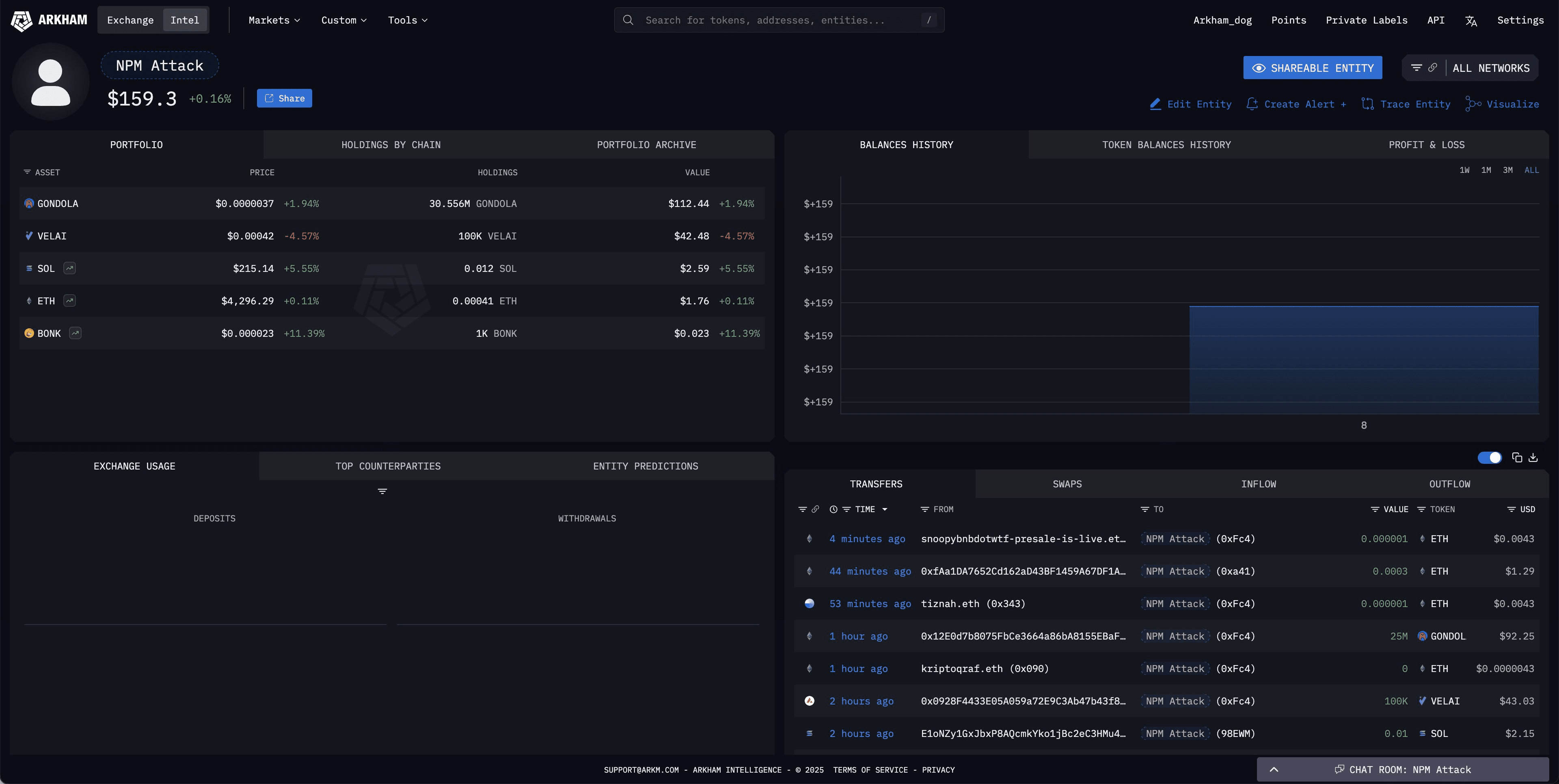Click the Token column filter icon
This screenshot has width=1559, height=784.
point(1422,509)
